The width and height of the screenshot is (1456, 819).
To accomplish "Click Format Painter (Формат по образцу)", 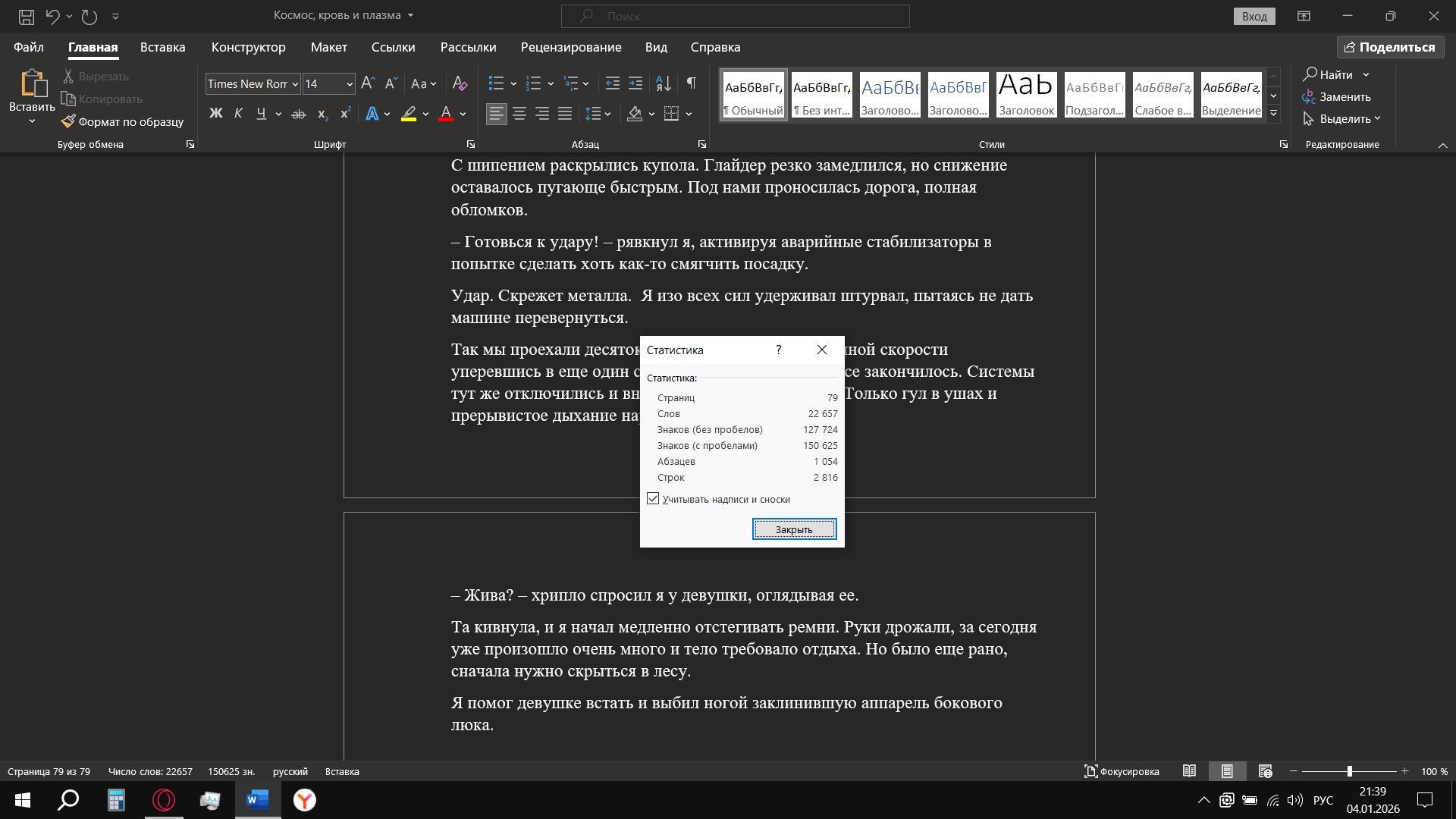I will (123, 121).
